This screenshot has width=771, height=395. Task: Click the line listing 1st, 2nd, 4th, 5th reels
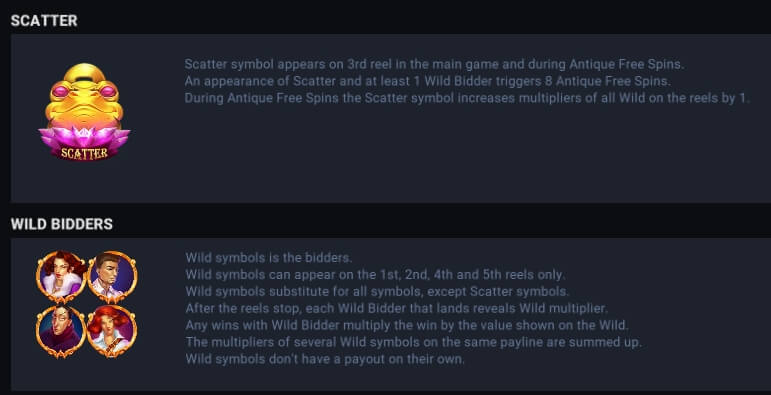376,274
